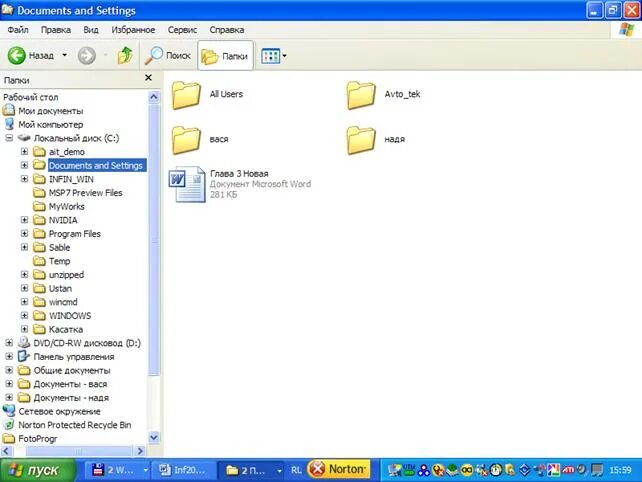This screenshot has width=642, height=482.
Task: Open Поиск search pane
Action: (x=168, y=55)
